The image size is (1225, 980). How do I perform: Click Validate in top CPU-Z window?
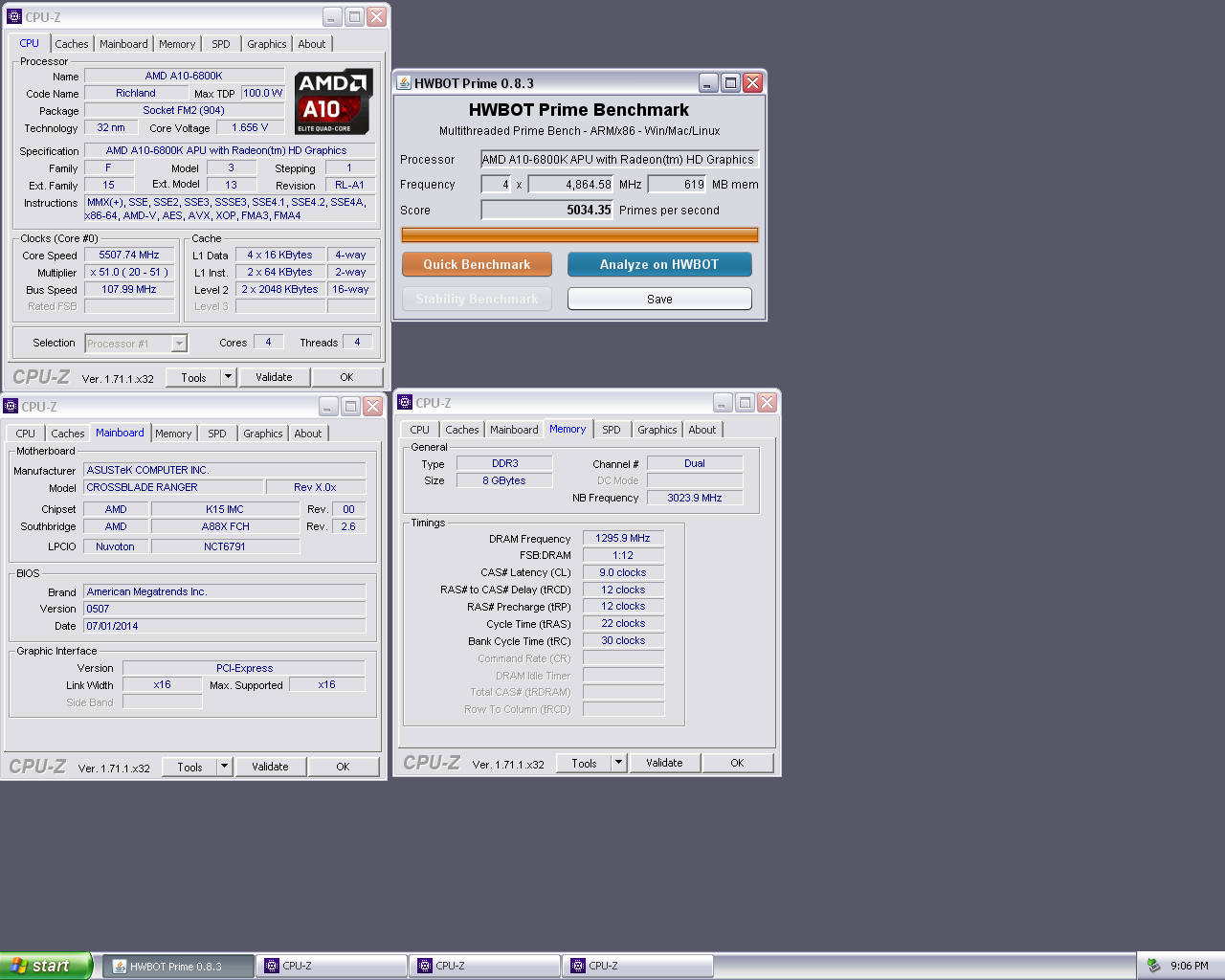coord(274,377)
